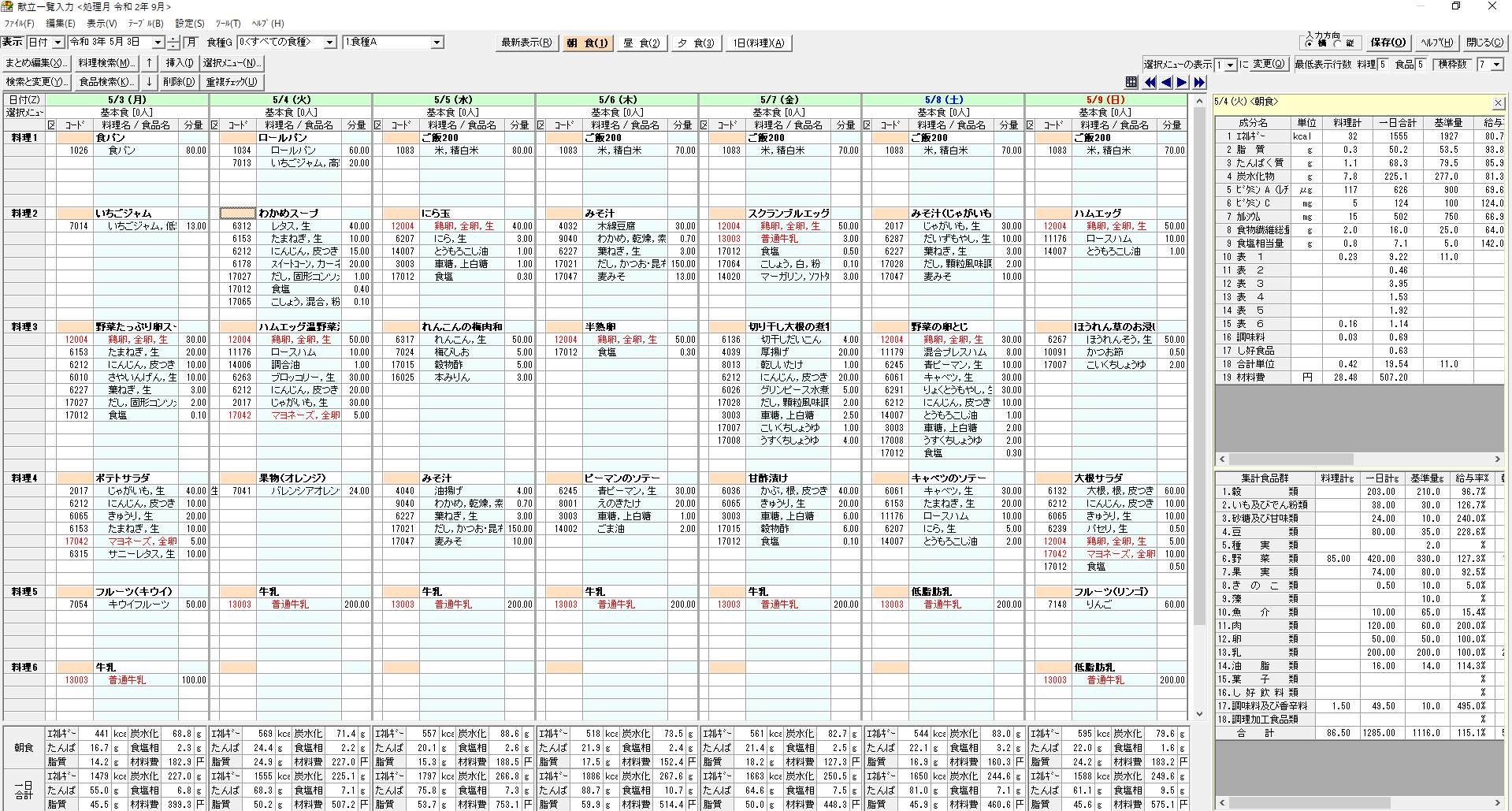Image resolution: width=1512 pixels, height=811 pixels.
Task: Click the menu grid scroll-up arrow
Action: (x=1199, y=101)
